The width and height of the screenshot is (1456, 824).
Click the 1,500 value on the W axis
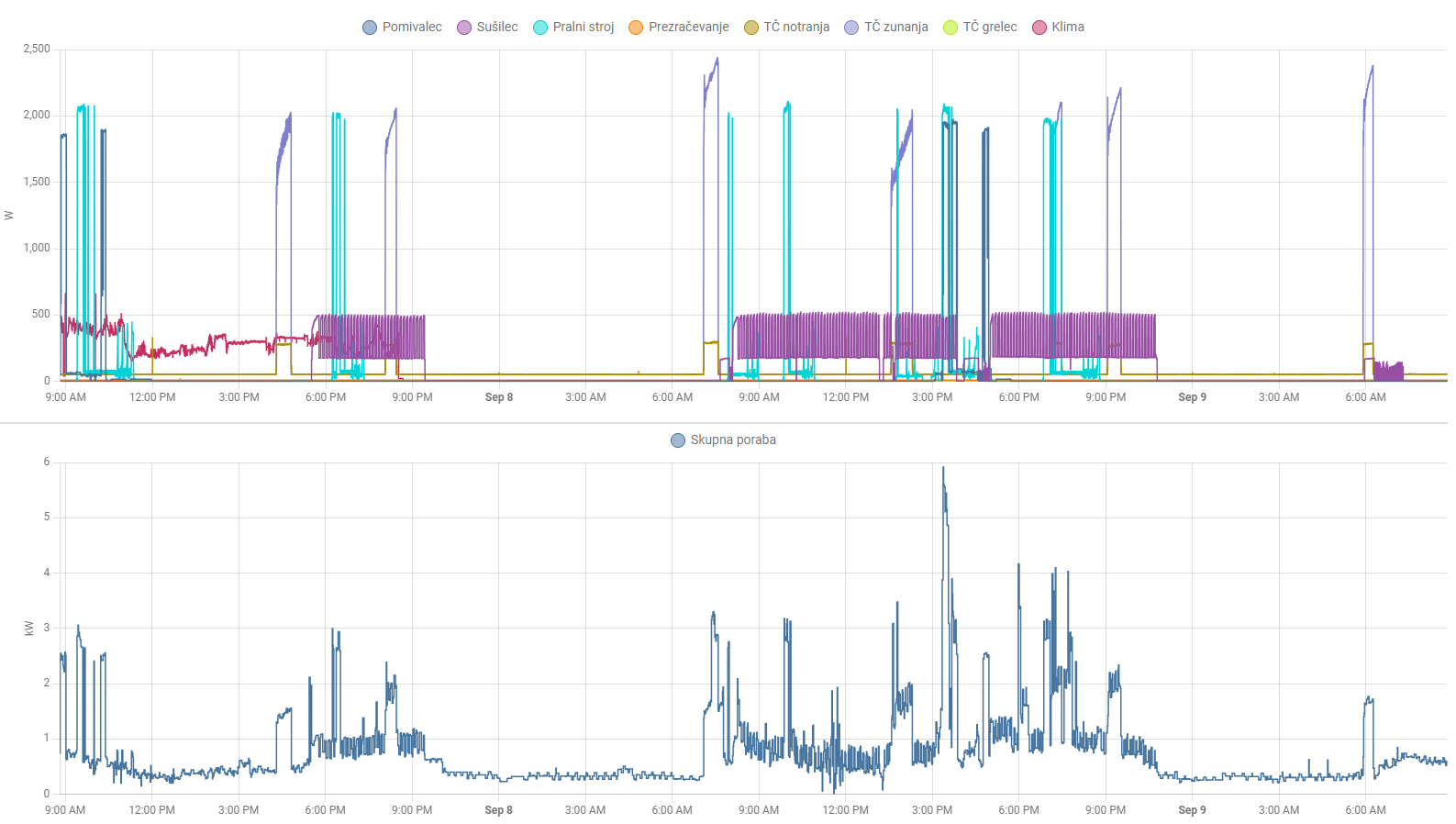37,182
